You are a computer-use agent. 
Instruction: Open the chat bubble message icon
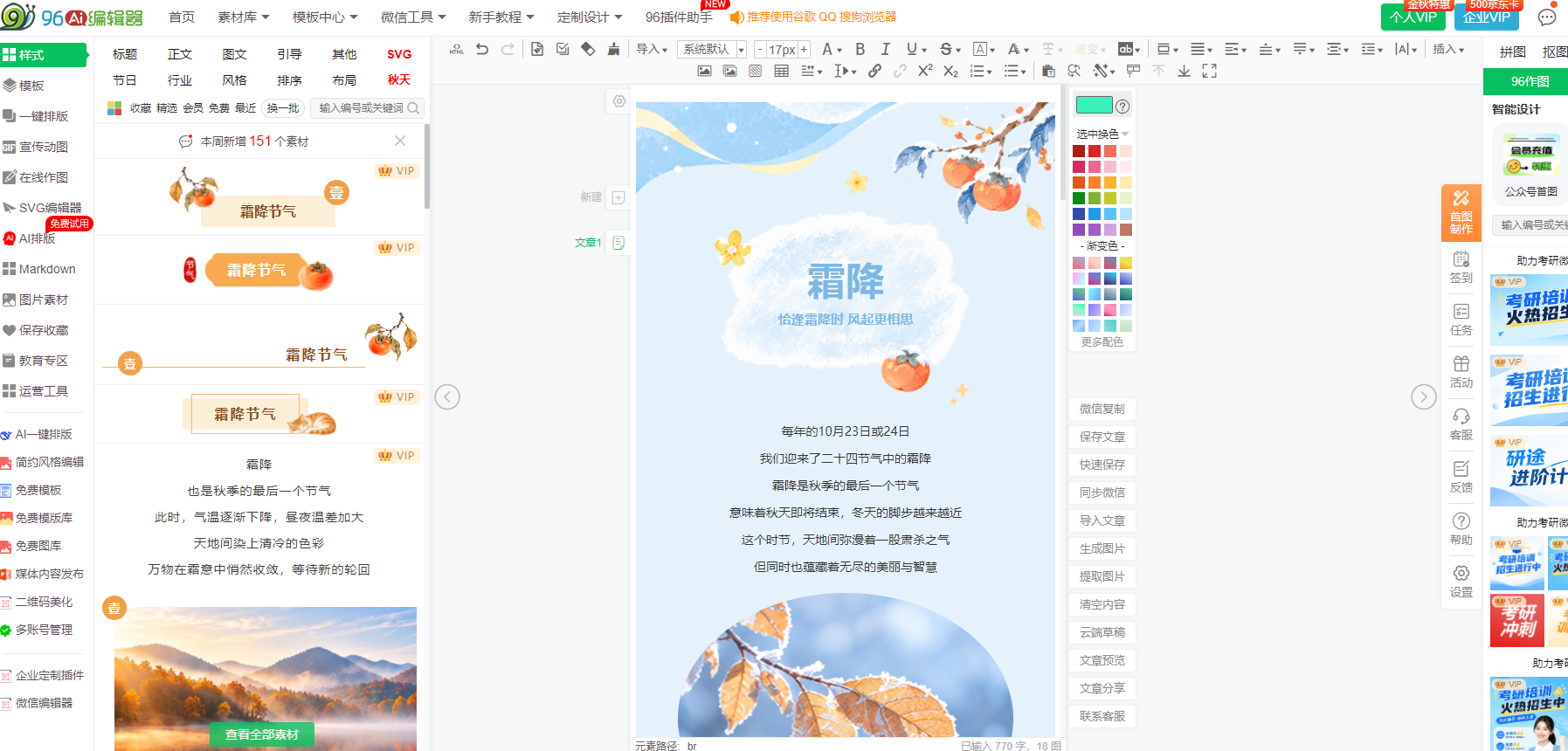(1547, 17)
